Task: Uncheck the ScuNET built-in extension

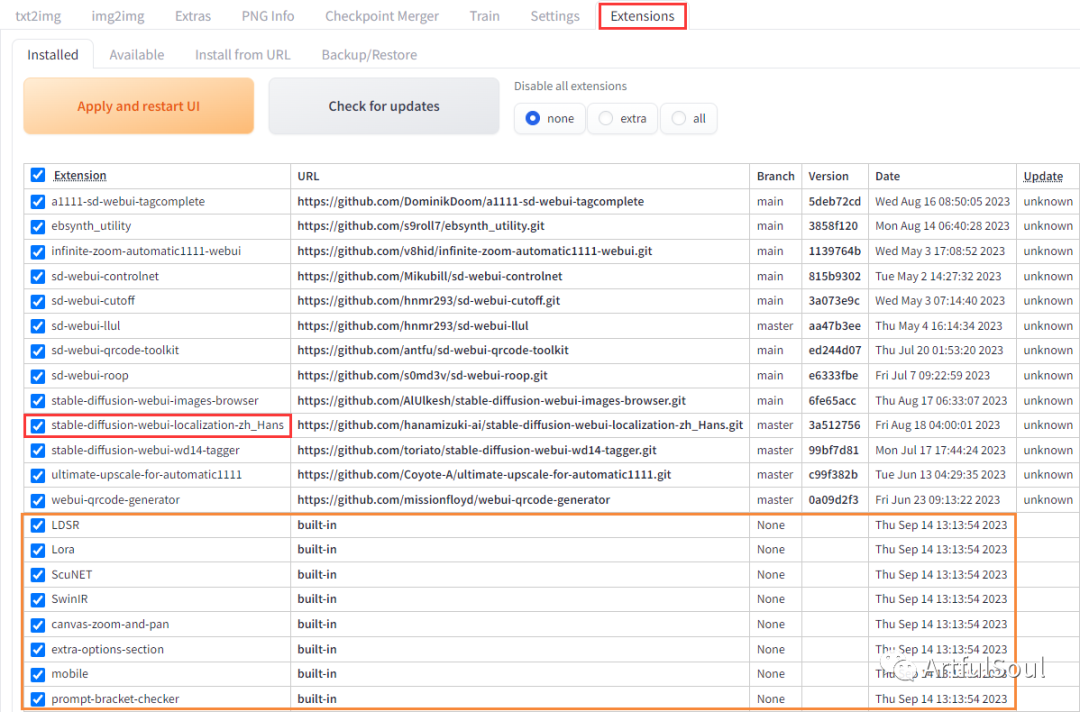Action: (x=38, y=575)
